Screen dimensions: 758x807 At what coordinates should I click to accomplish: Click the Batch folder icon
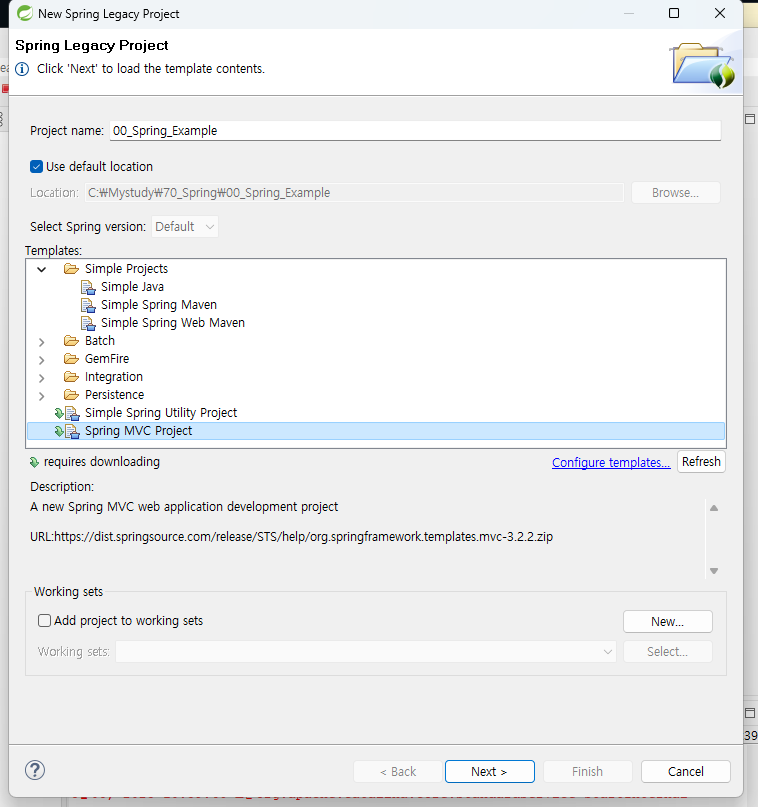pyautogui.click(x=71, y=341)
